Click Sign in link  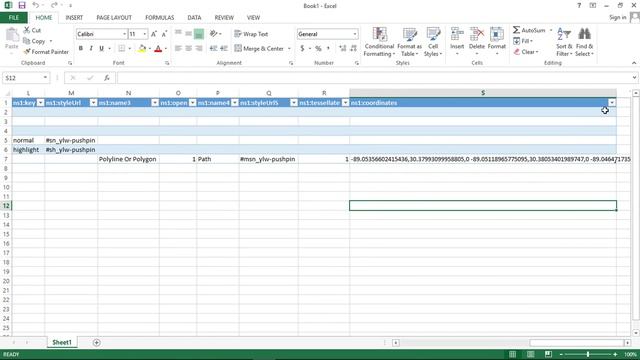point(618,17)
